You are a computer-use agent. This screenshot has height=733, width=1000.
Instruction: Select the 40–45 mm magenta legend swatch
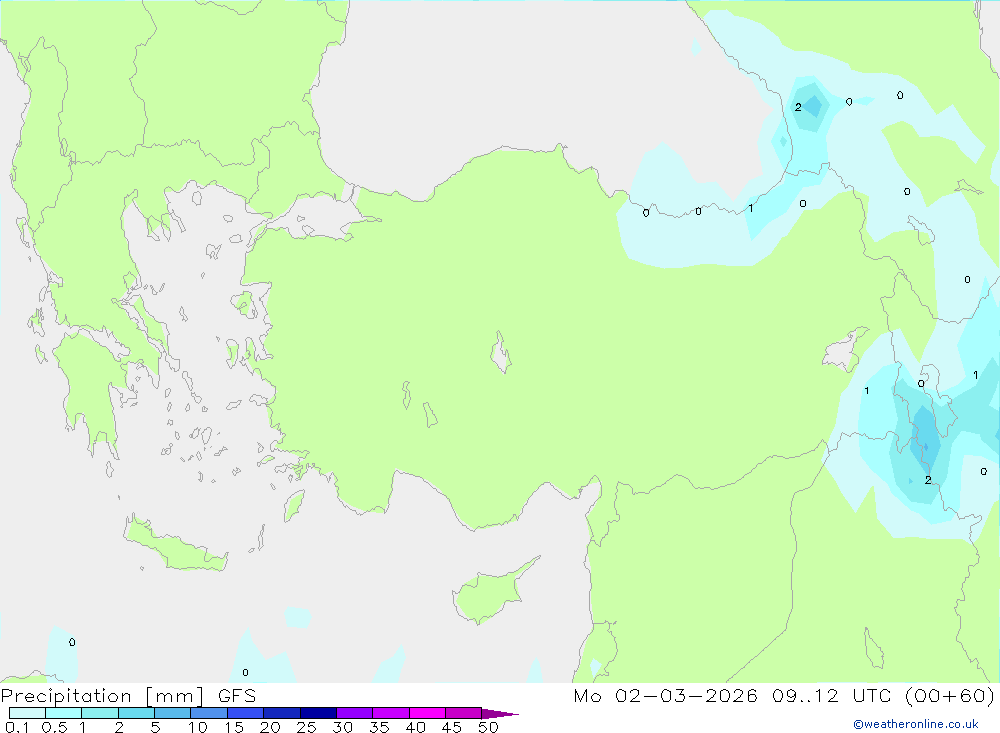pos(427,713)
